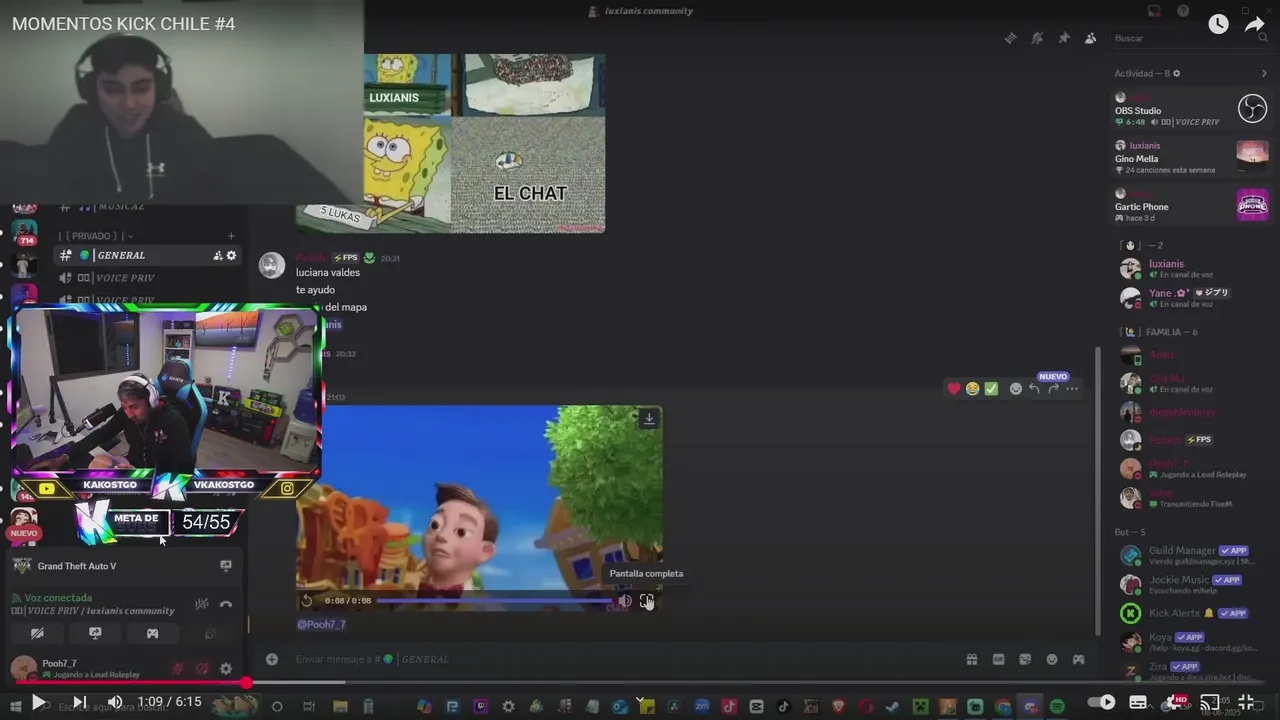Start an activity in voice panel
Screen dimensions: 1280x720
pyautogui.click(x=152, y=633)
